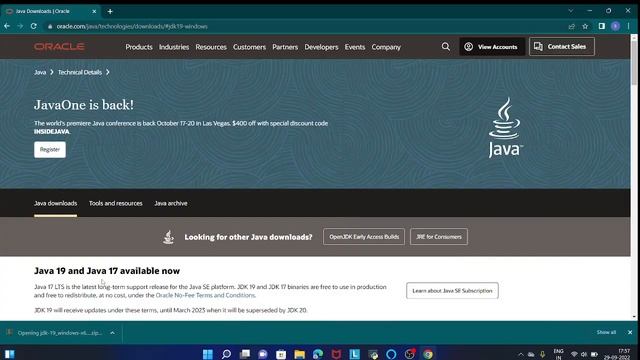Click the address bar URL field

pos(306,26)
